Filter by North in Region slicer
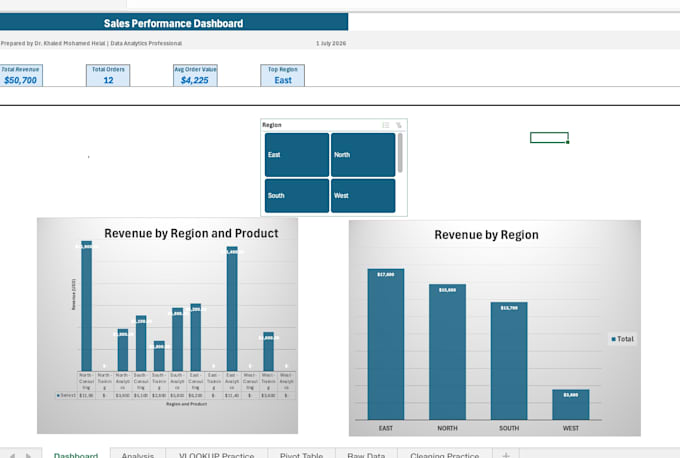Screen dimensions: 680x458 point(363,155)
